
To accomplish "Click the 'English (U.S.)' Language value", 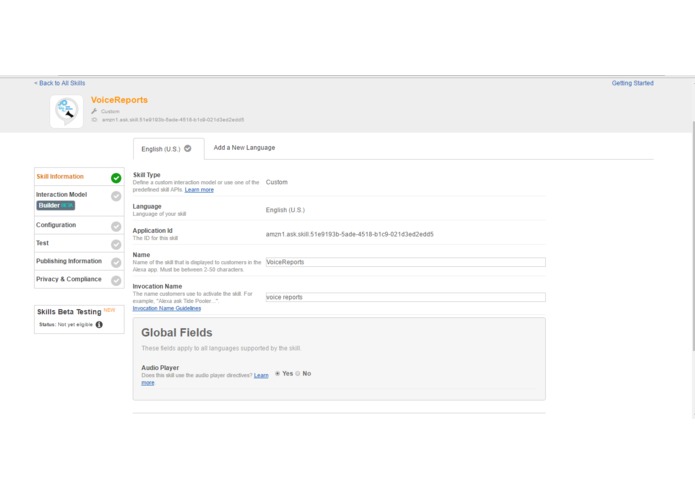I will [285, 210].
